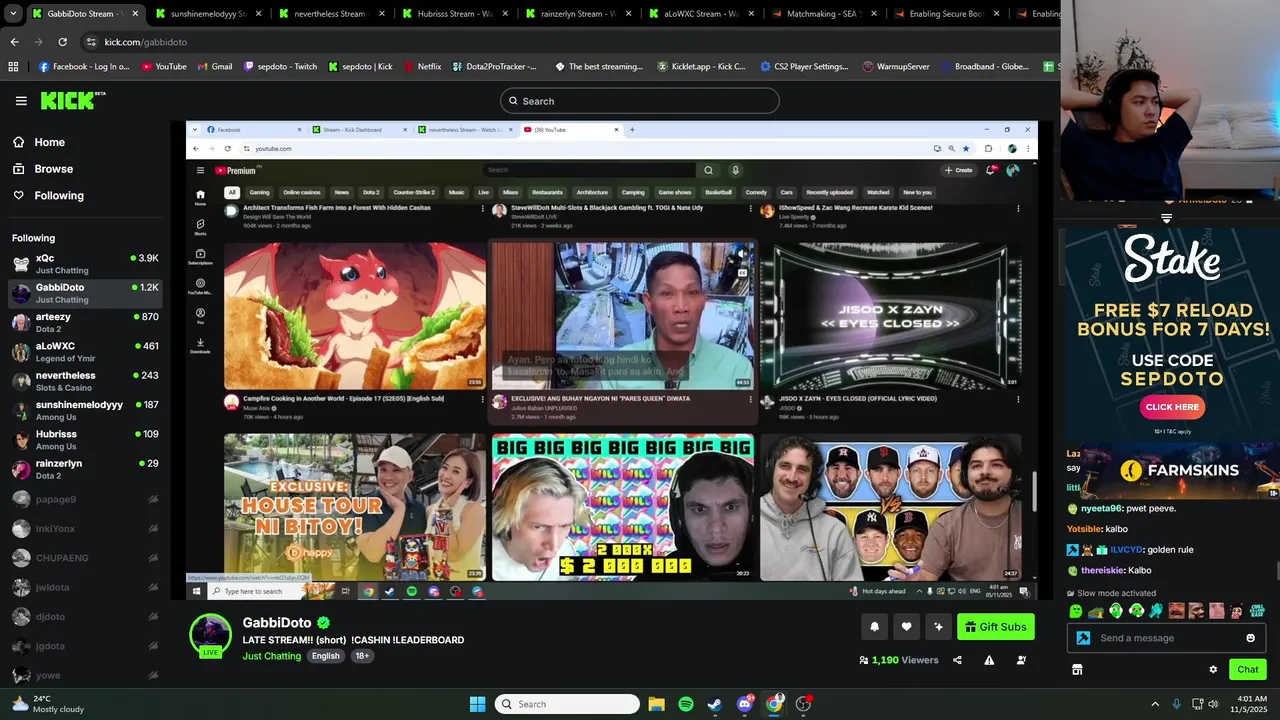Open the Dota2ProTracker bookmark
Screen dimensions: 1280x720
click(x=494, y=67)
